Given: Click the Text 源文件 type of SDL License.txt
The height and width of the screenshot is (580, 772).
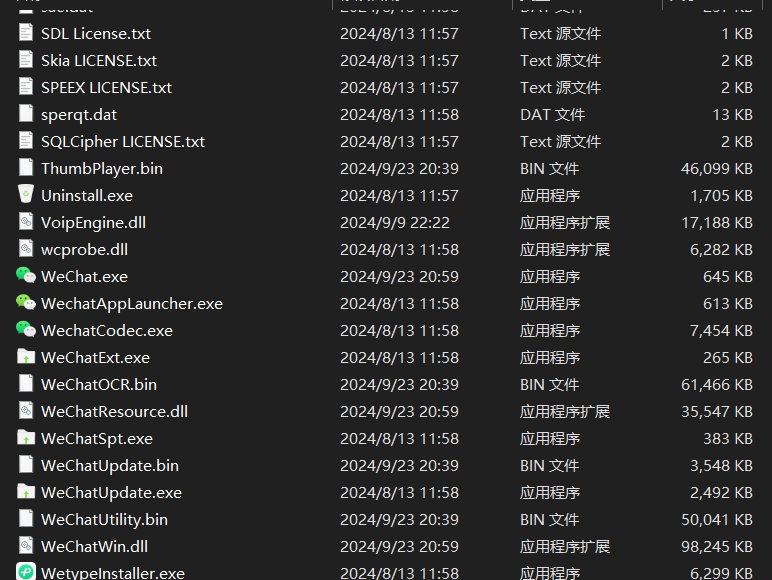Looking at the screenshot, I should coord(561,33).
